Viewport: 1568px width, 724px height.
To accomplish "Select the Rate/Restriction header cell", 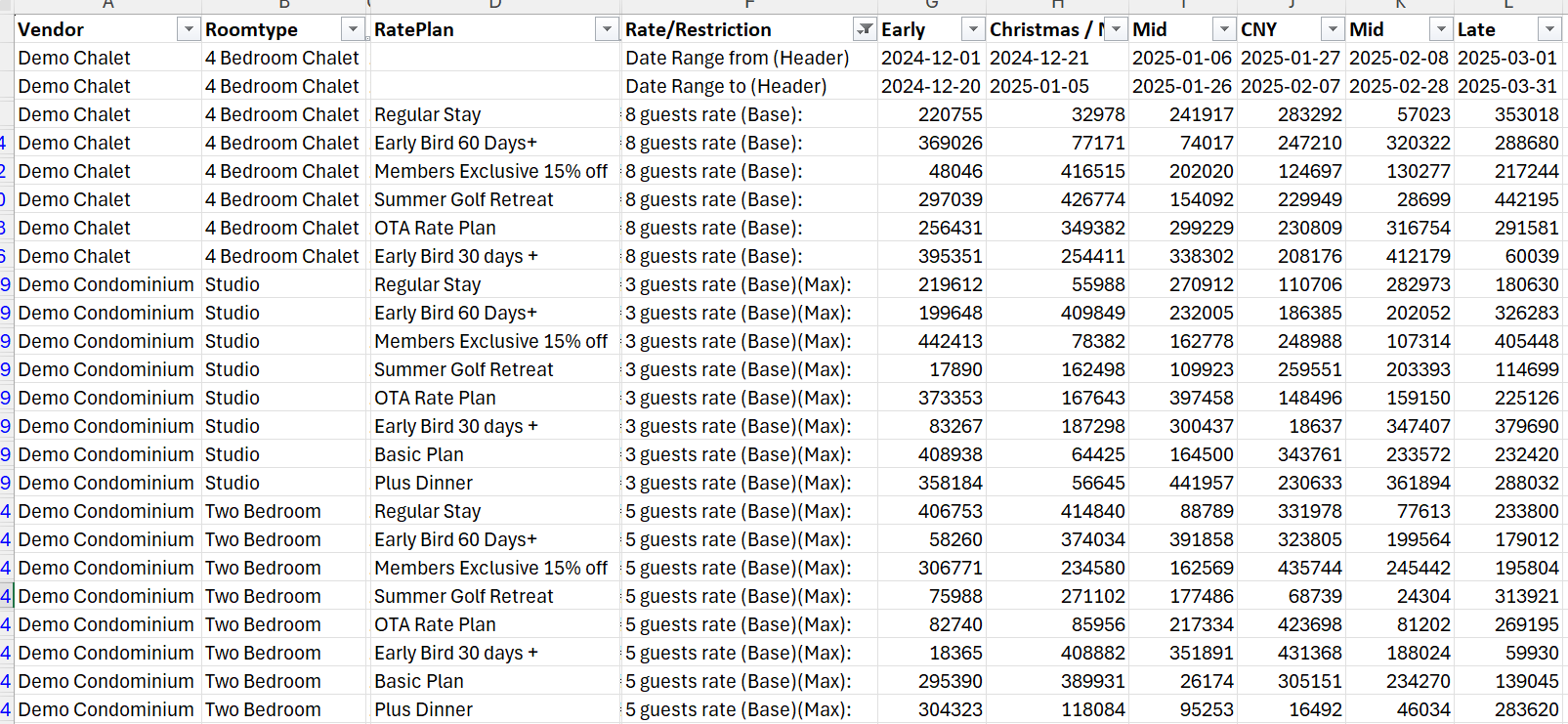I will click(733, 30).
